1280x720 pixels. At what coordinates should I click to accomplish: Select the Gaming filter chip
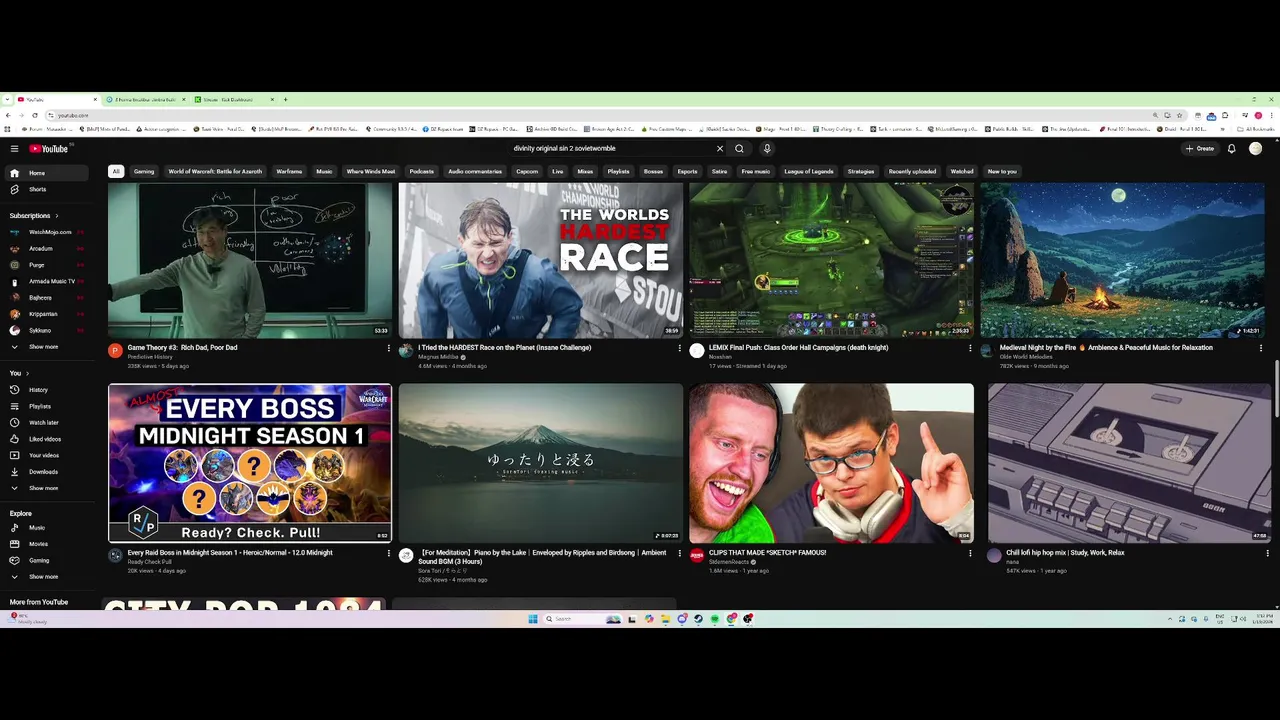pos(144,171)
